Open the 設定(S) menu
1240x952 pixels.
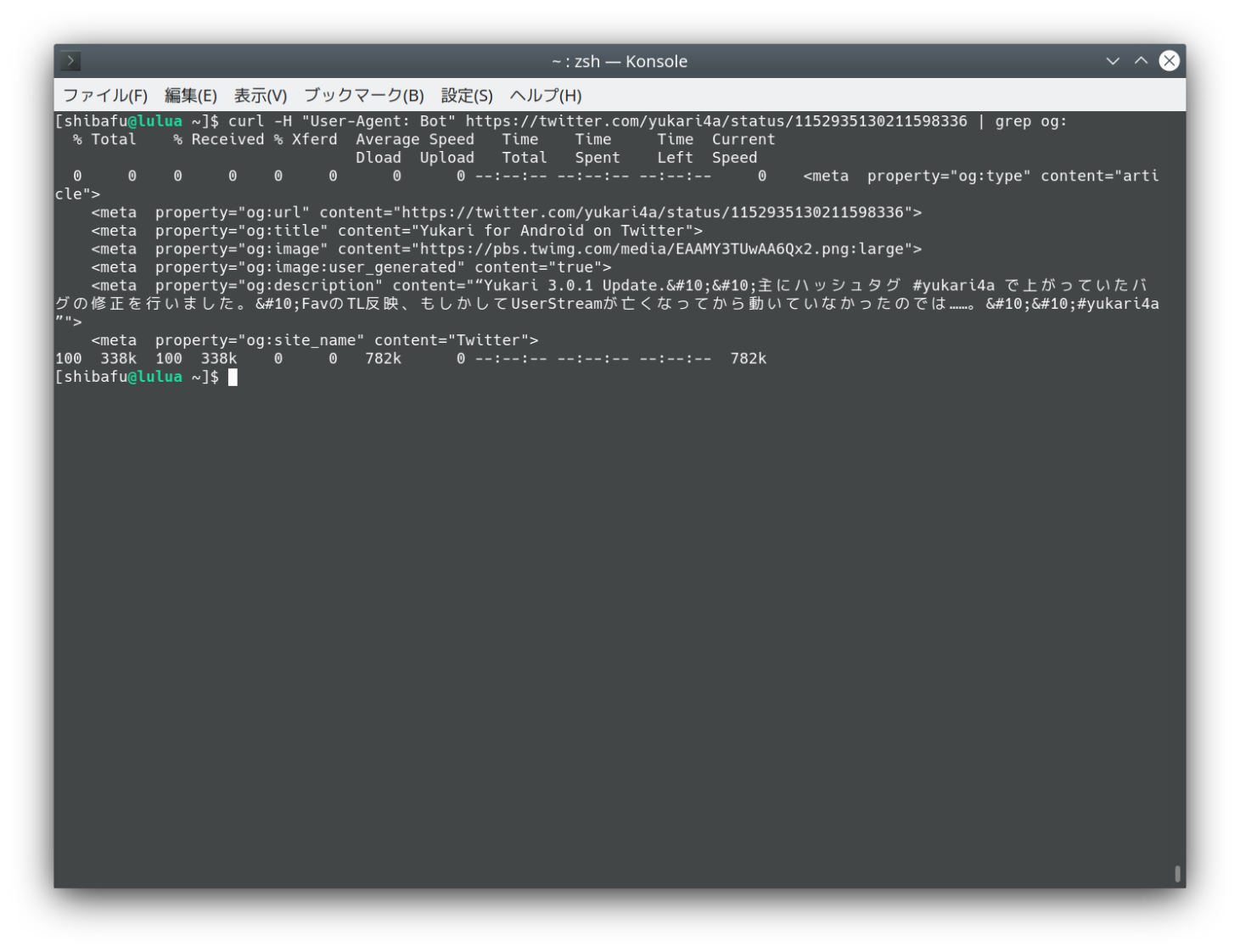(466, 96)
